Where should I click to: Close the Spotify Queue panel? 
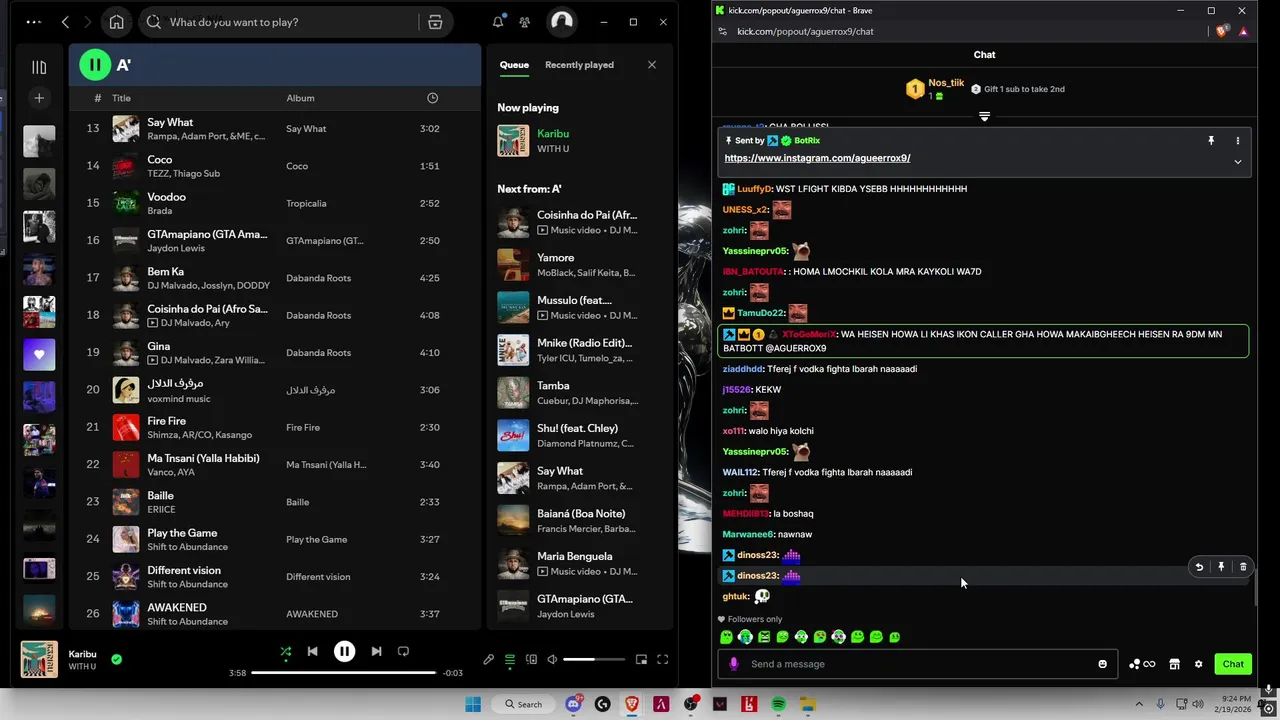652,65
